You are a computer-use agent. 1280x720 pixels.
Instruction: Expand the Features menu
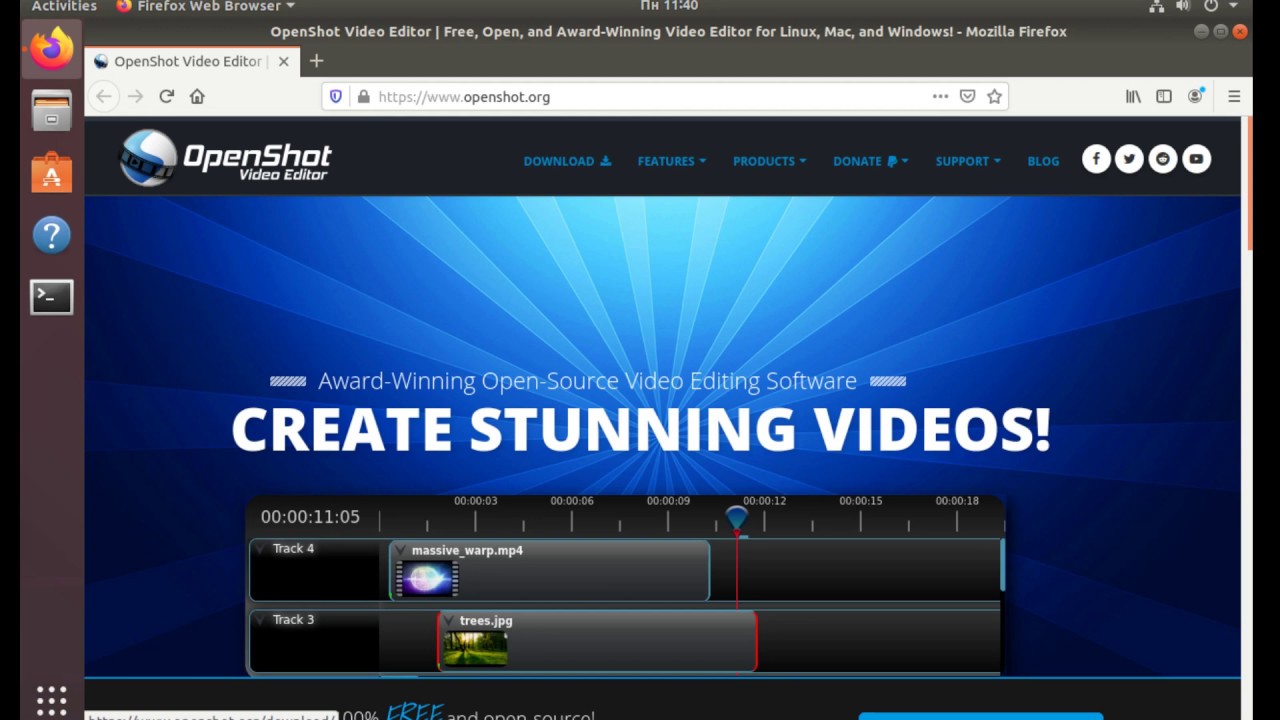tap(672, 161)
